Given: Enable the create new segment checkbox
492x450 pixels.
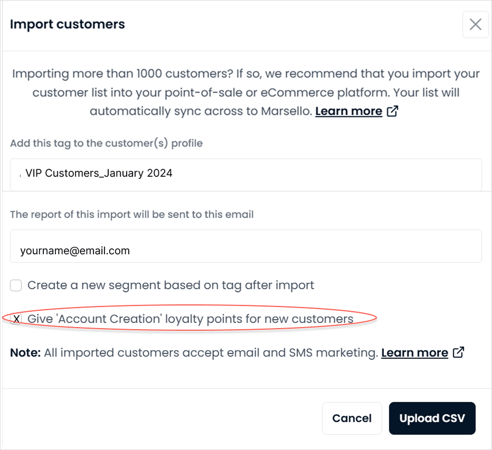Looking at the screenshot, I should pos(16,286).
